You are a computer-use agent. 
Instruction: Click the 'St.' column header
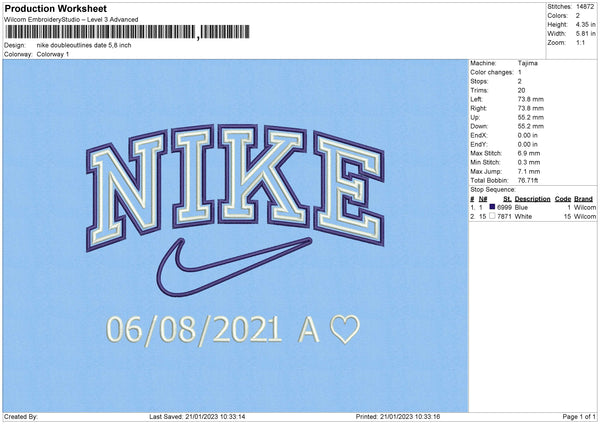point(507,199)
